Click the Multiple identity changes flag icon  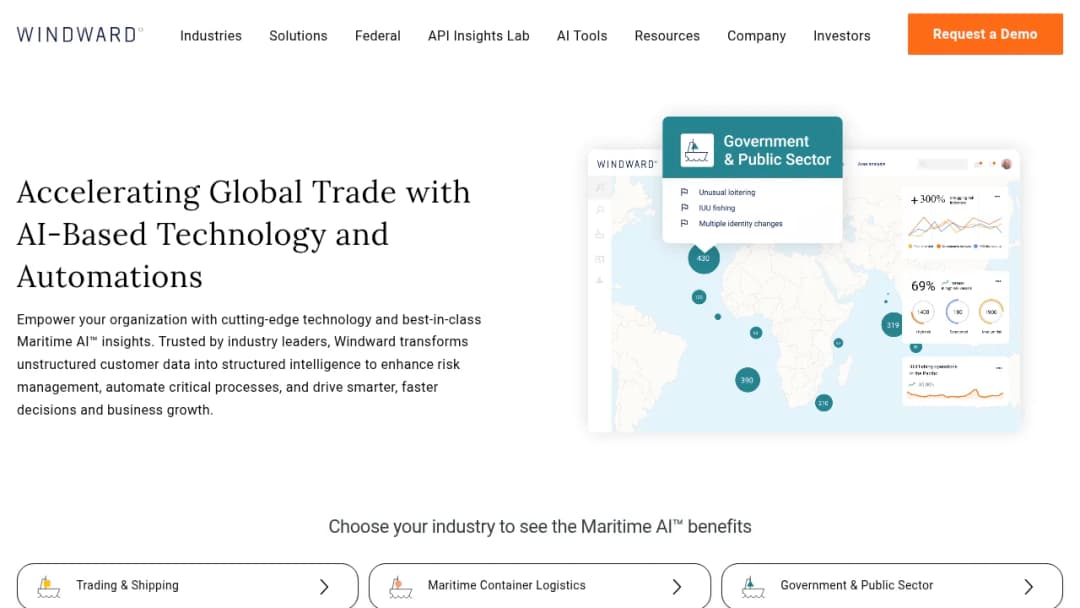pos(684,224)
